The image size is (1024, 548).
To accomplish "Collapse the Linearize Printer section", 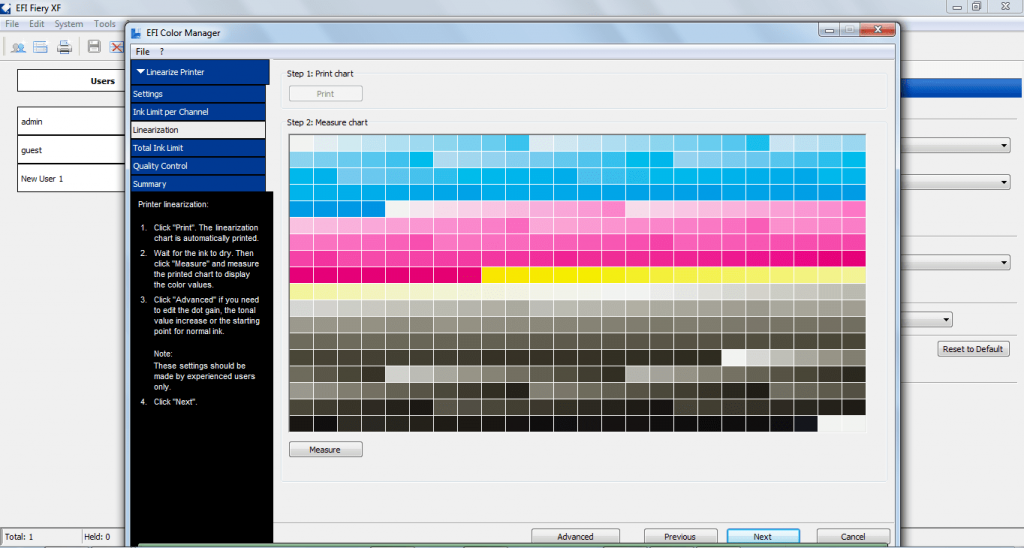I will 140,72.
